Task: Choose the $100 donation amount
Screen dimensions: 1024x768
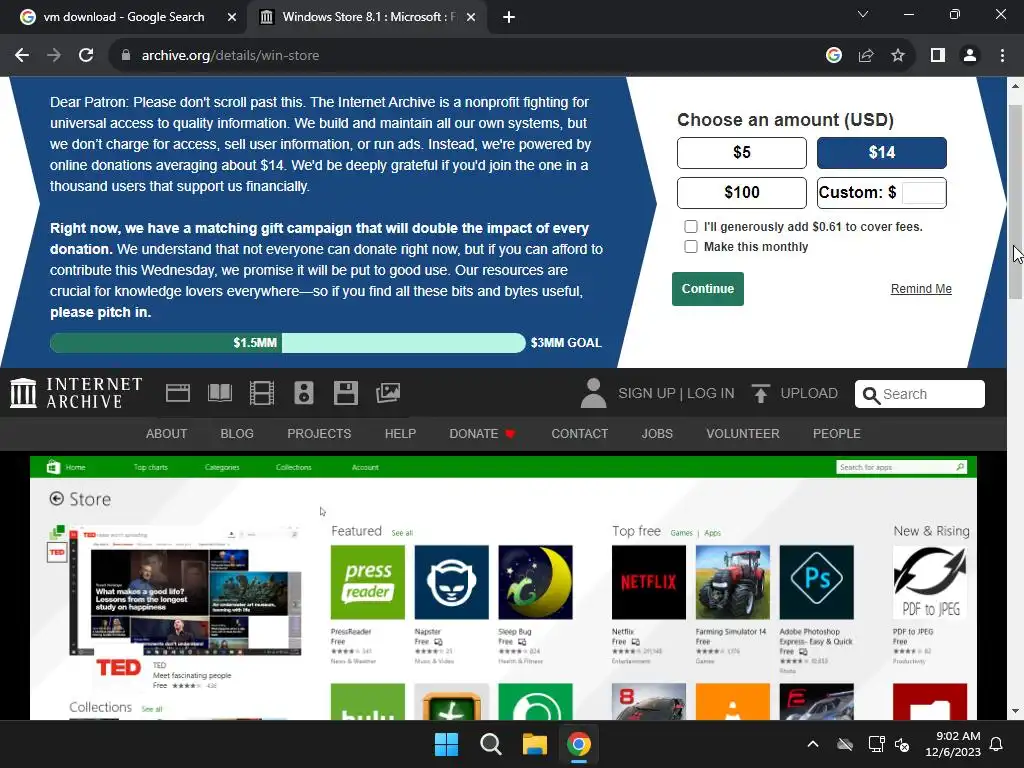Action: (741, 193)
